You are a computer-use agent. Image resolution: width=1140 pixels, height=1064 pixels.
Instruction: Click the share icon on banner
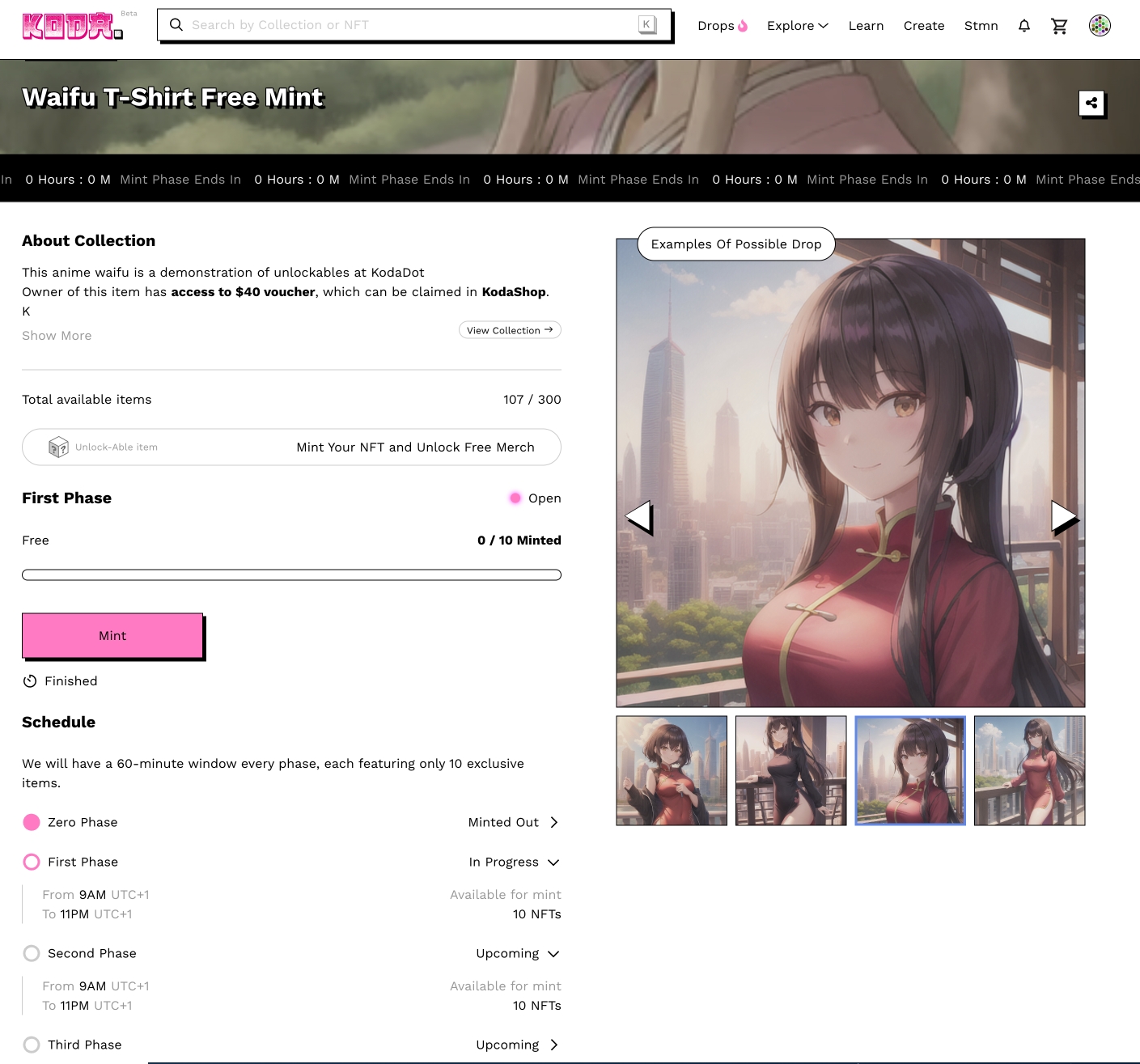pos(1091,103)
